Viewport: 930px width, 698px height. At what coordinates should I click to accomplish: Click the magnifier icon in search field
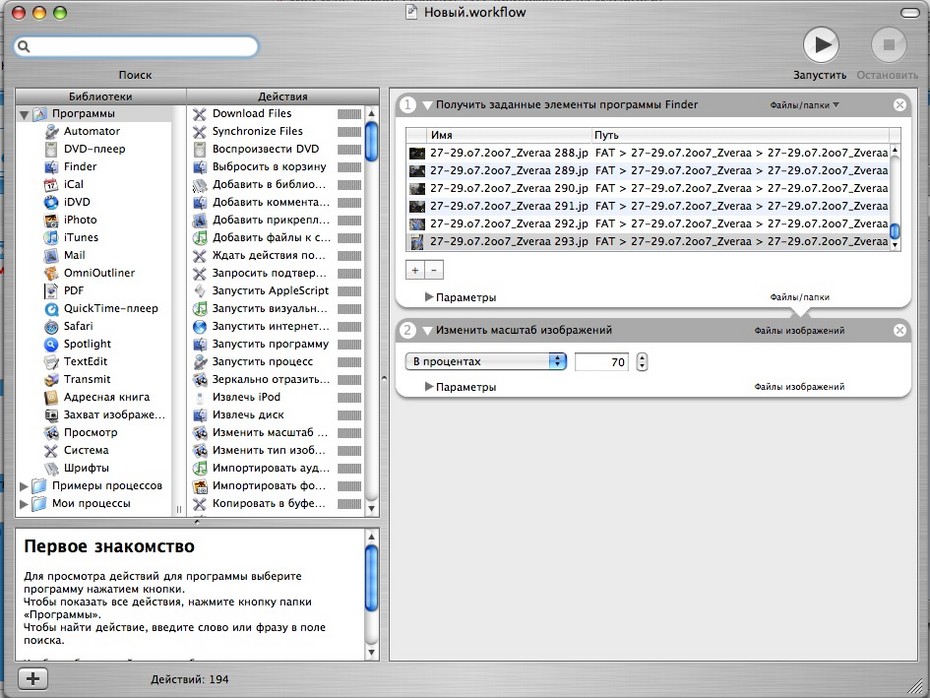(x=23, y=46)
